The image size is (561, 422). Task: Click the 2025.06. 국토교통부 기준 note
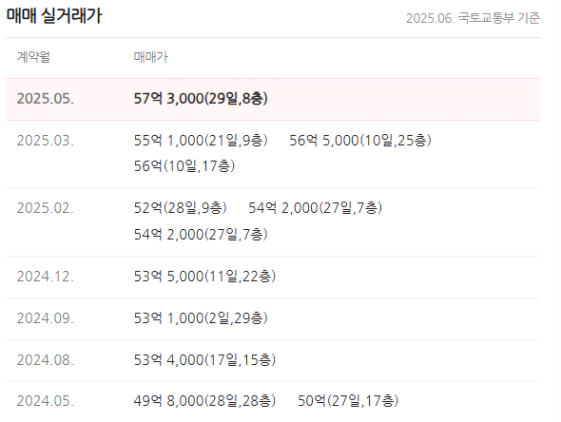(473, 18)
